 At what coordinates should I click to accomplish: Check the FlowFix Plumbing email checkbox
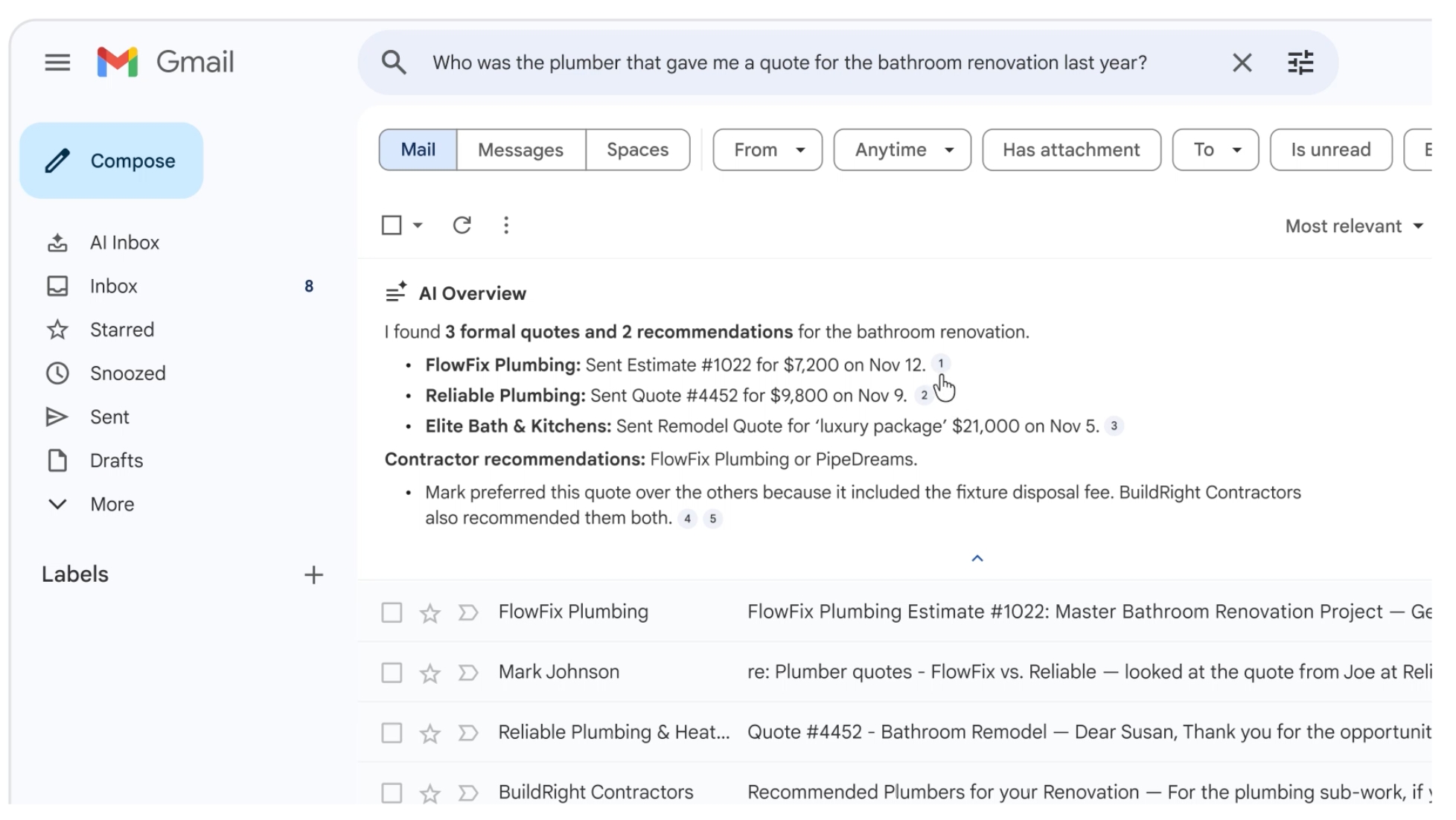point(392,612)
